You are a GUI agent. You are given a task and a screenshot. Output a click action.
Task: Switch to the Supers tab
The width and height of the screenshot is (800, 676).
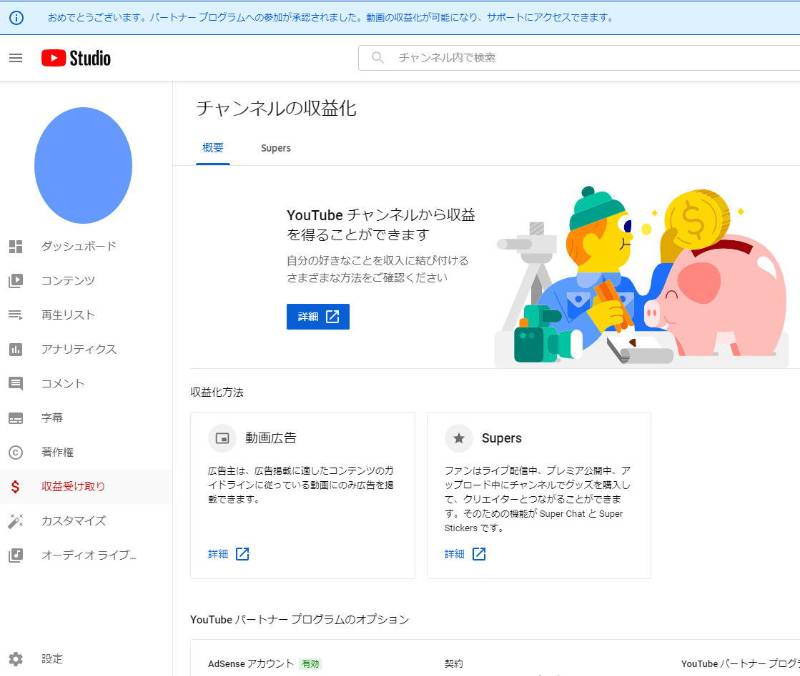pos(276,148)
